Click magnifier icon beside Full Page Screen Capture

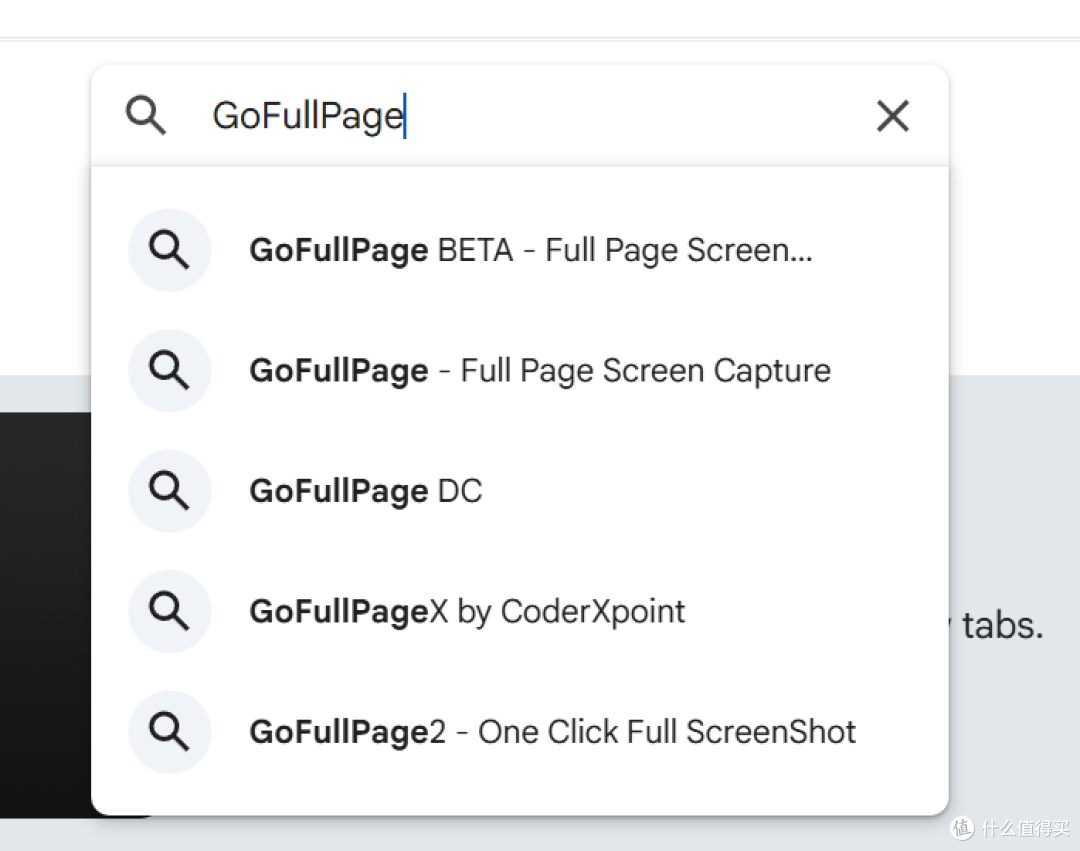coord(169,370)
